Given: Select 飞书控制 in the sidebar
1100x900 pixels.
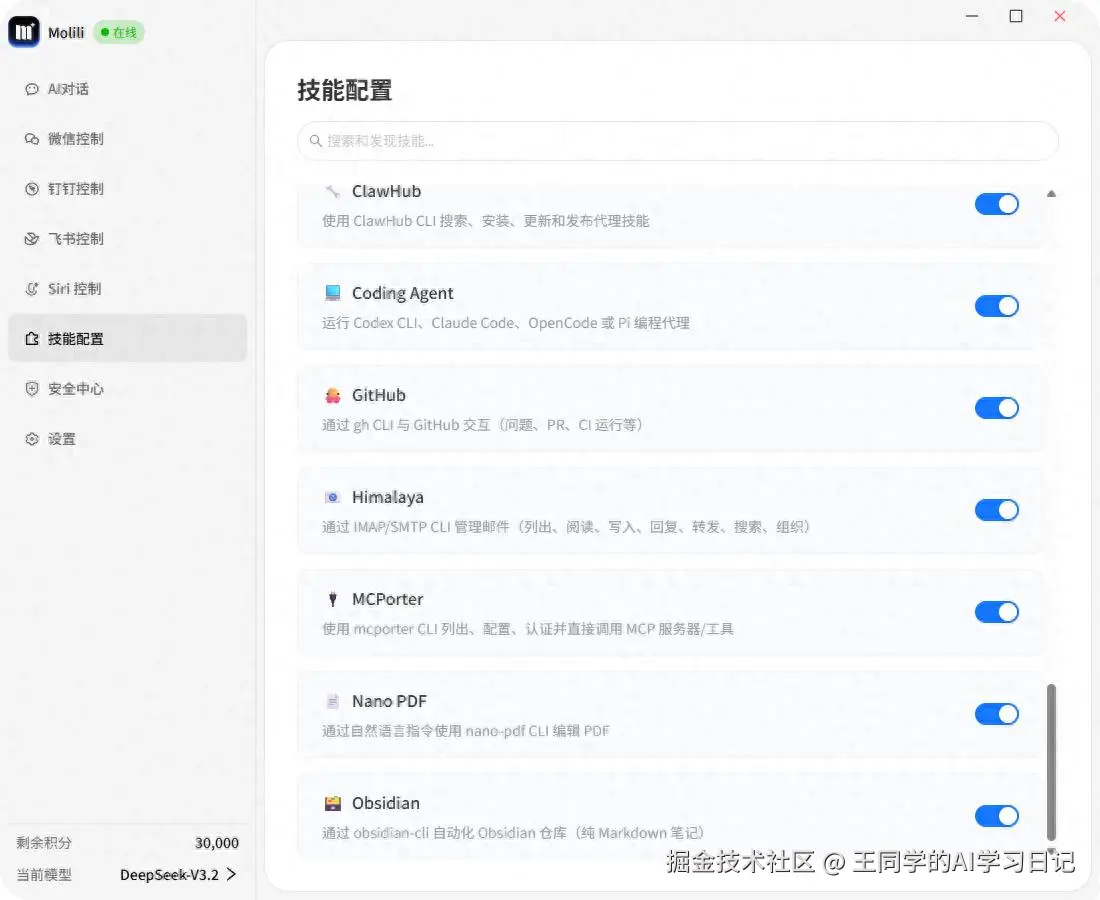Looking at the screenshot, I should pos(127,239).
